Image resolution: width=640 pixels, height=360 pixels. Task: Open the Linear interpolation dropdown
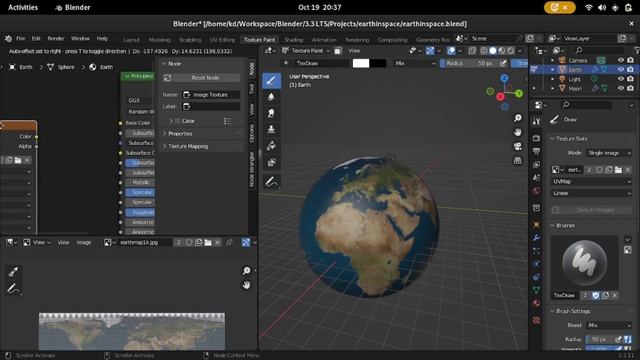591,193
